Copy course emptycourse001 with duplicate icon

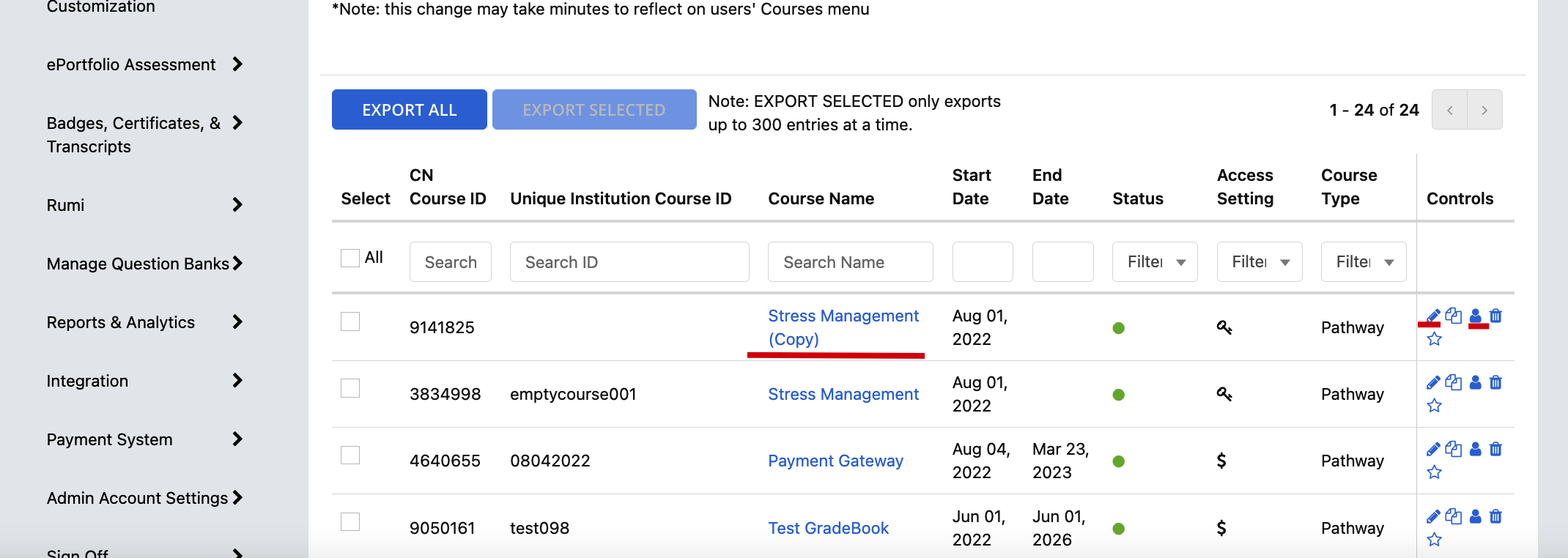(x=1454, y=383)
